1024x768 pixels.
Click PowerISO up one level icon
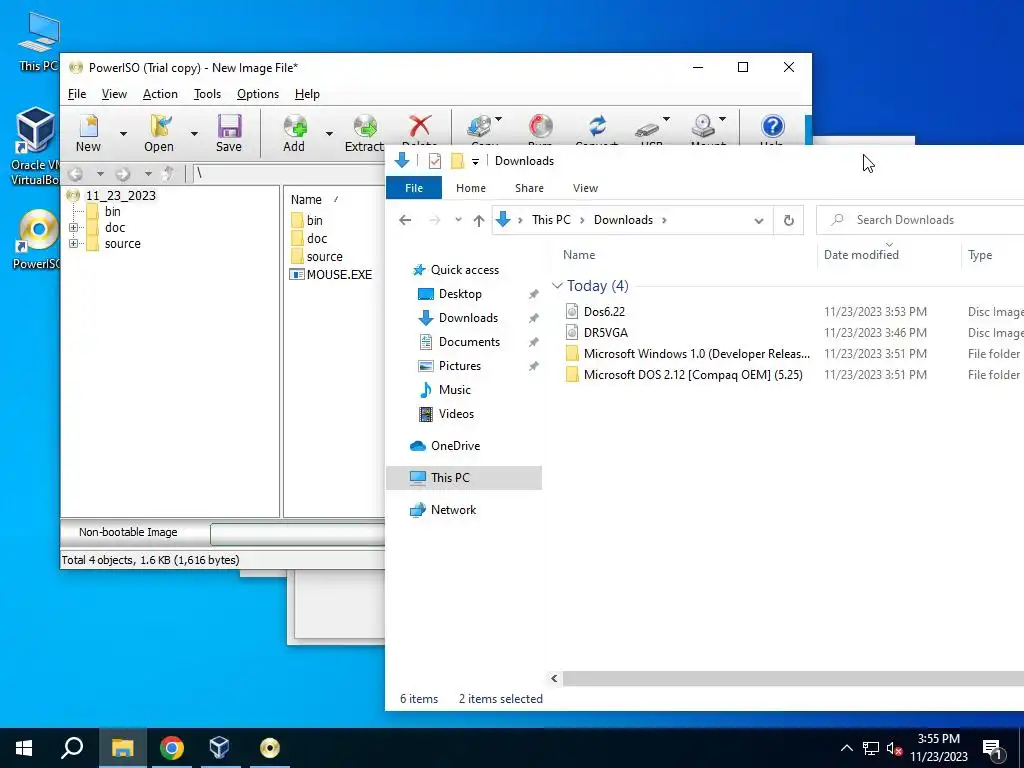tap(168, 174)
